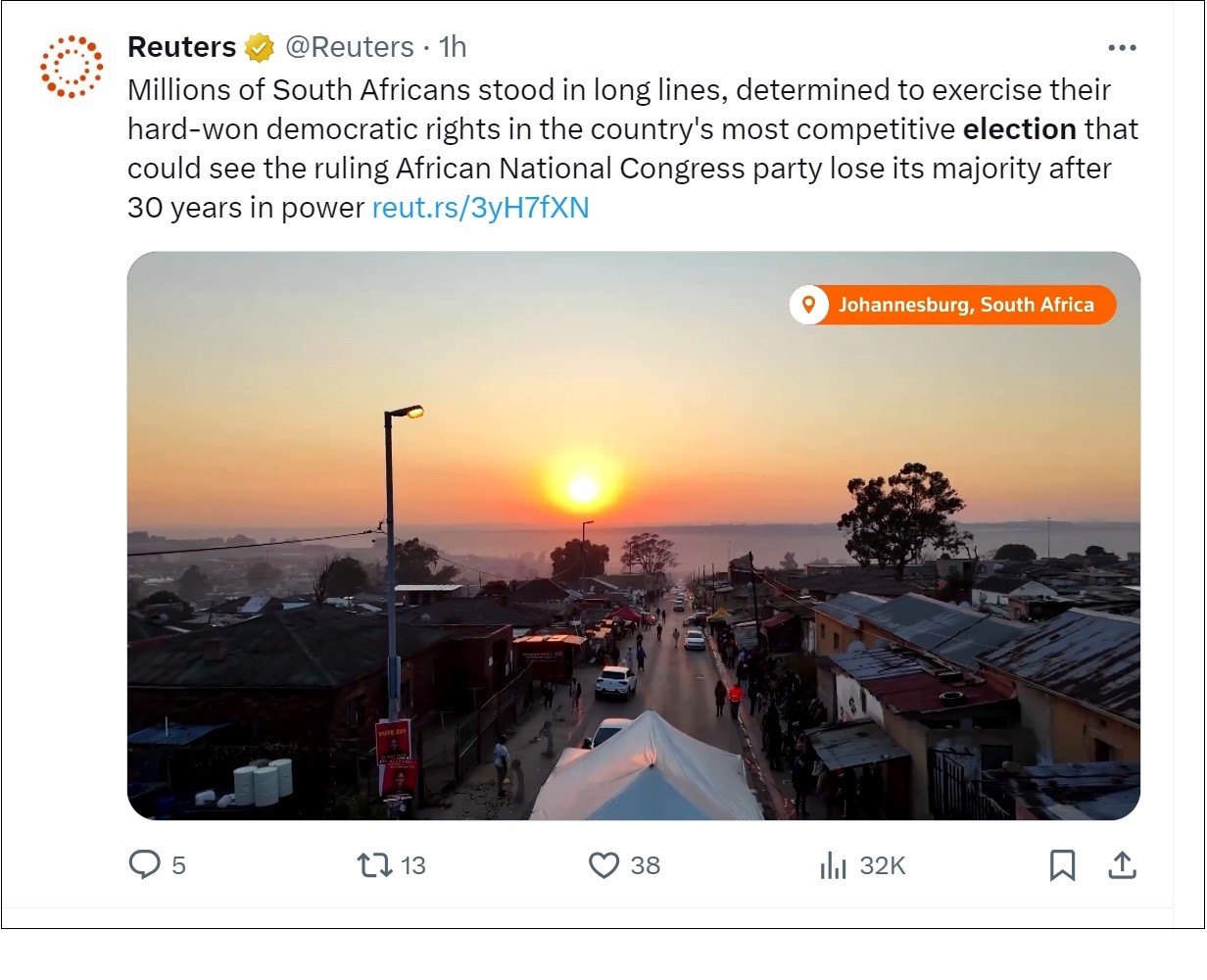Viewport: 1207px width, 980px height.
Task: Click the bold word "election" in the tweet
Action: tap(1019, 129)
